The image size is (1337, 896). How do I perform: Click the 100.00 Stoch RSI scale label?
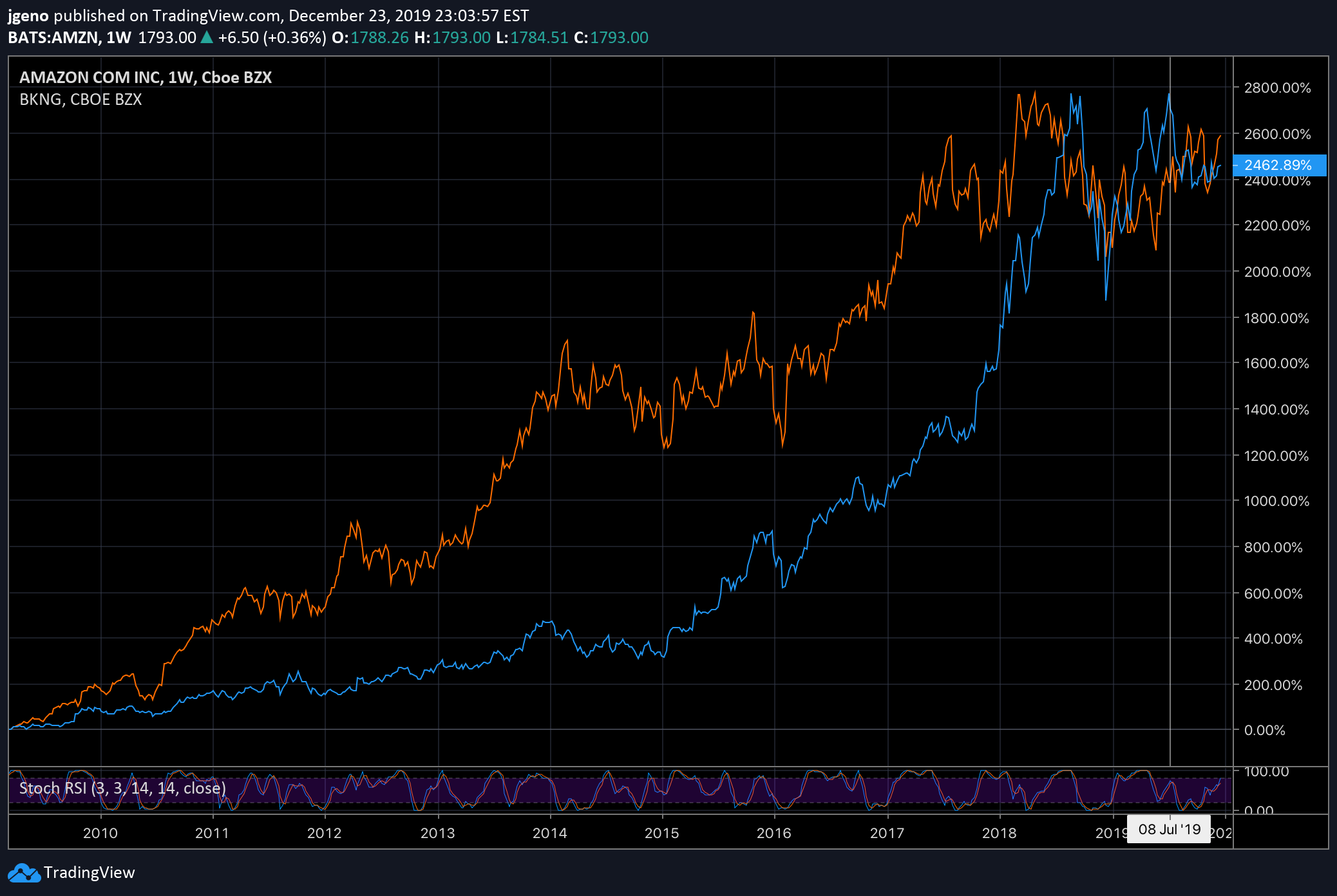coord(1266,772)
